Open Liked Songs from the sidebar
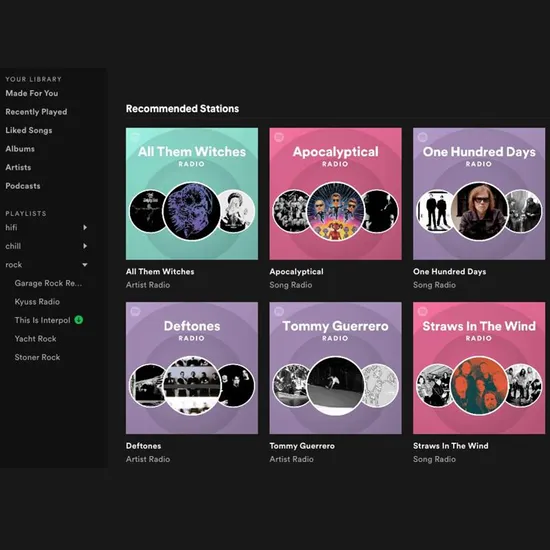Viewport: 550px width, 550px height. click(29, 130)
